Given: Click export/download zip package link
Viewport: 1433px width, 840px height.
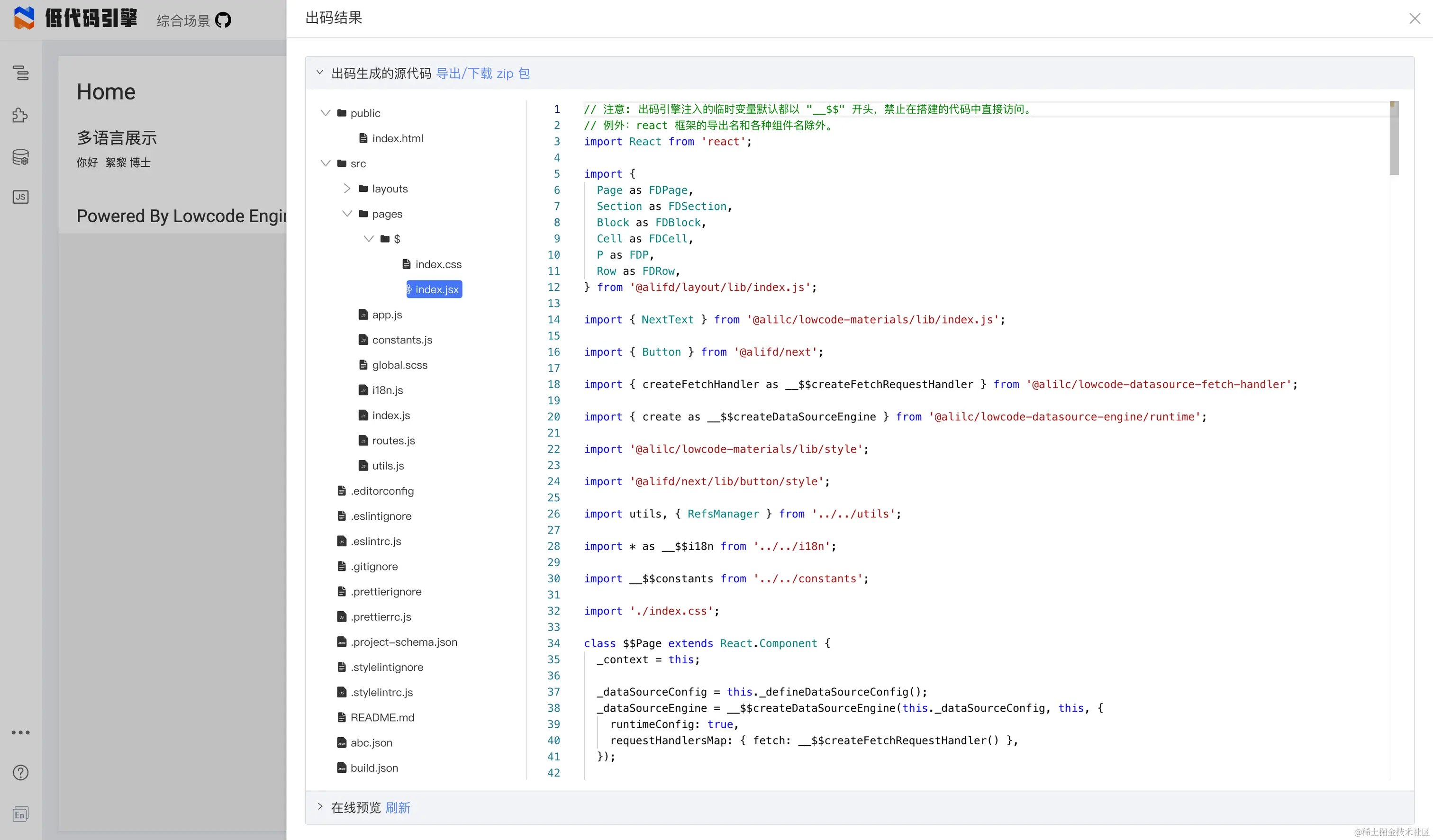Looking at the screenshot, I should [483, 73].
